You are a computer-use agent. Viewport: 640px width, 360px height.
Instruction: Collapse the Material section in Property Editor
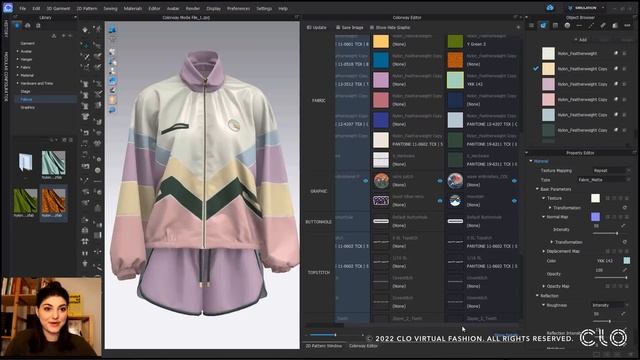click(x=531, y=161)
